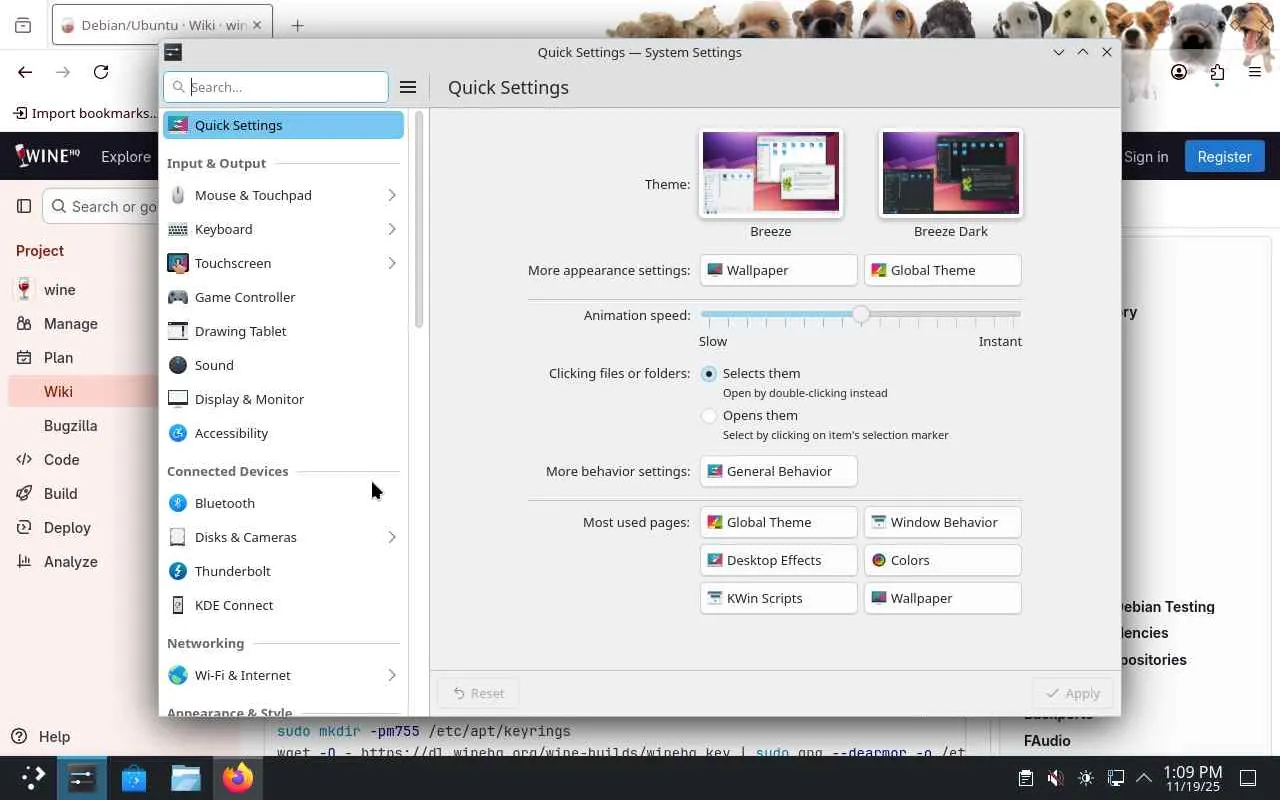Click the network icon in system tray

point(1116,778)
